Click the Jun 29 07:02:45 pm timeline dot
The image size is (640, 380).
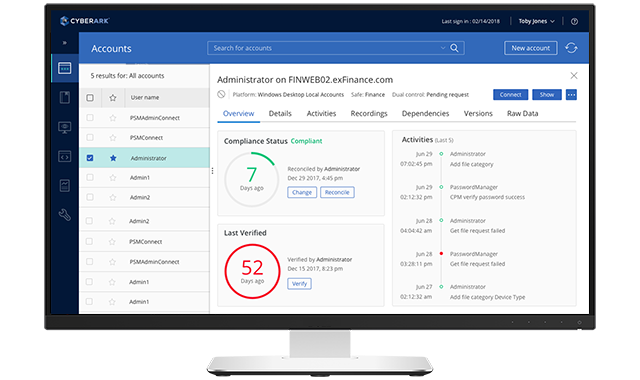click(441, 154)
